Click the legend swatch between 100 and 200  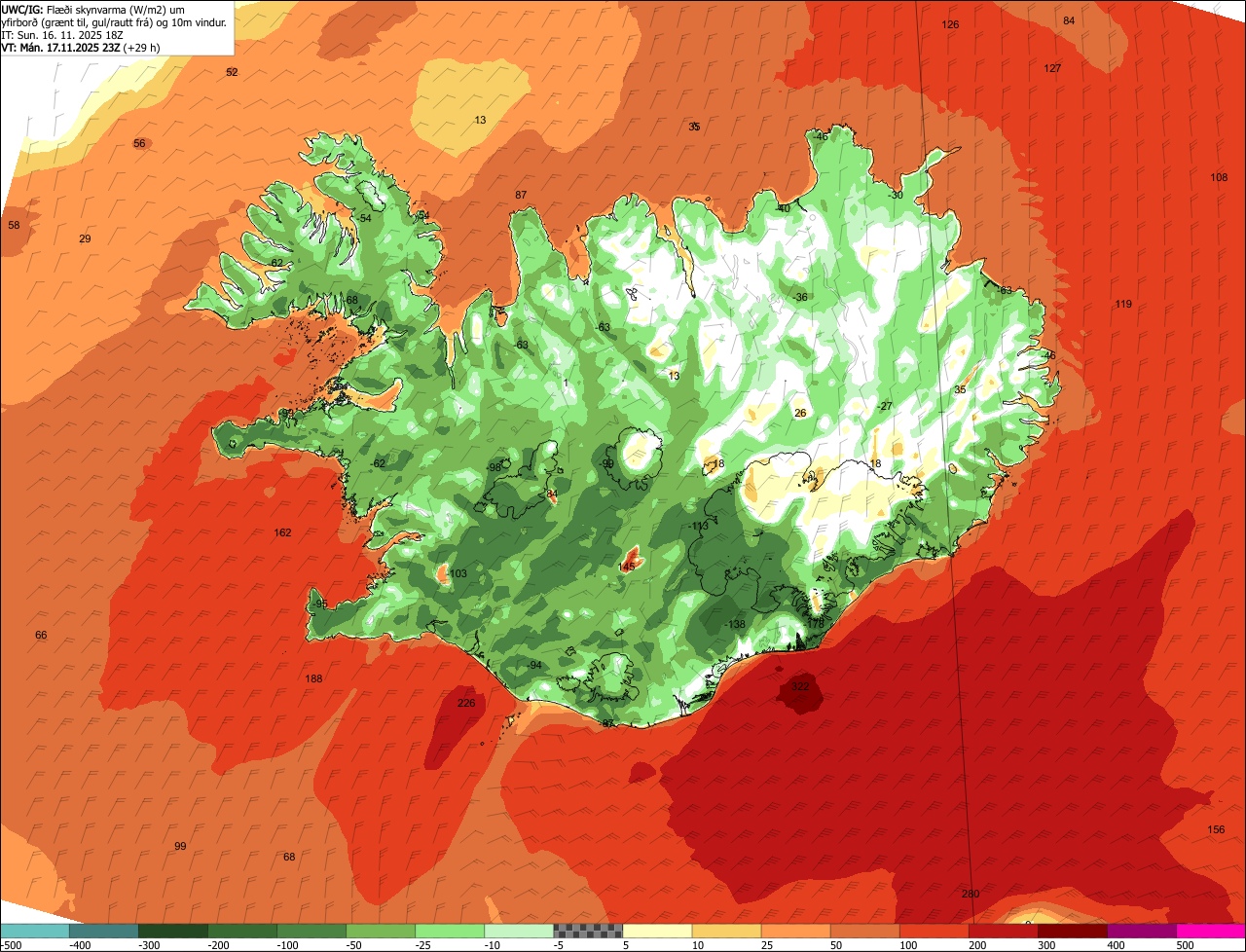933,931
